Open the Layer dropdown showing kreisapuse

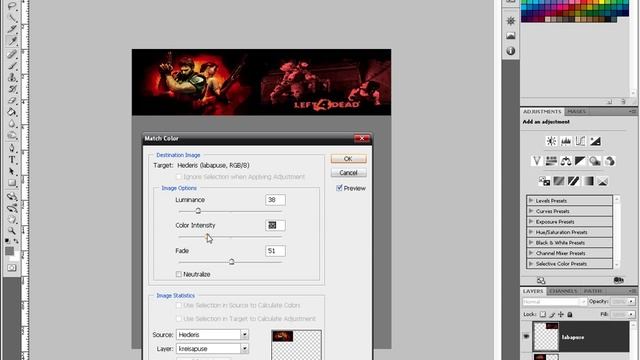pyautogui.click(x=212, y=349)
